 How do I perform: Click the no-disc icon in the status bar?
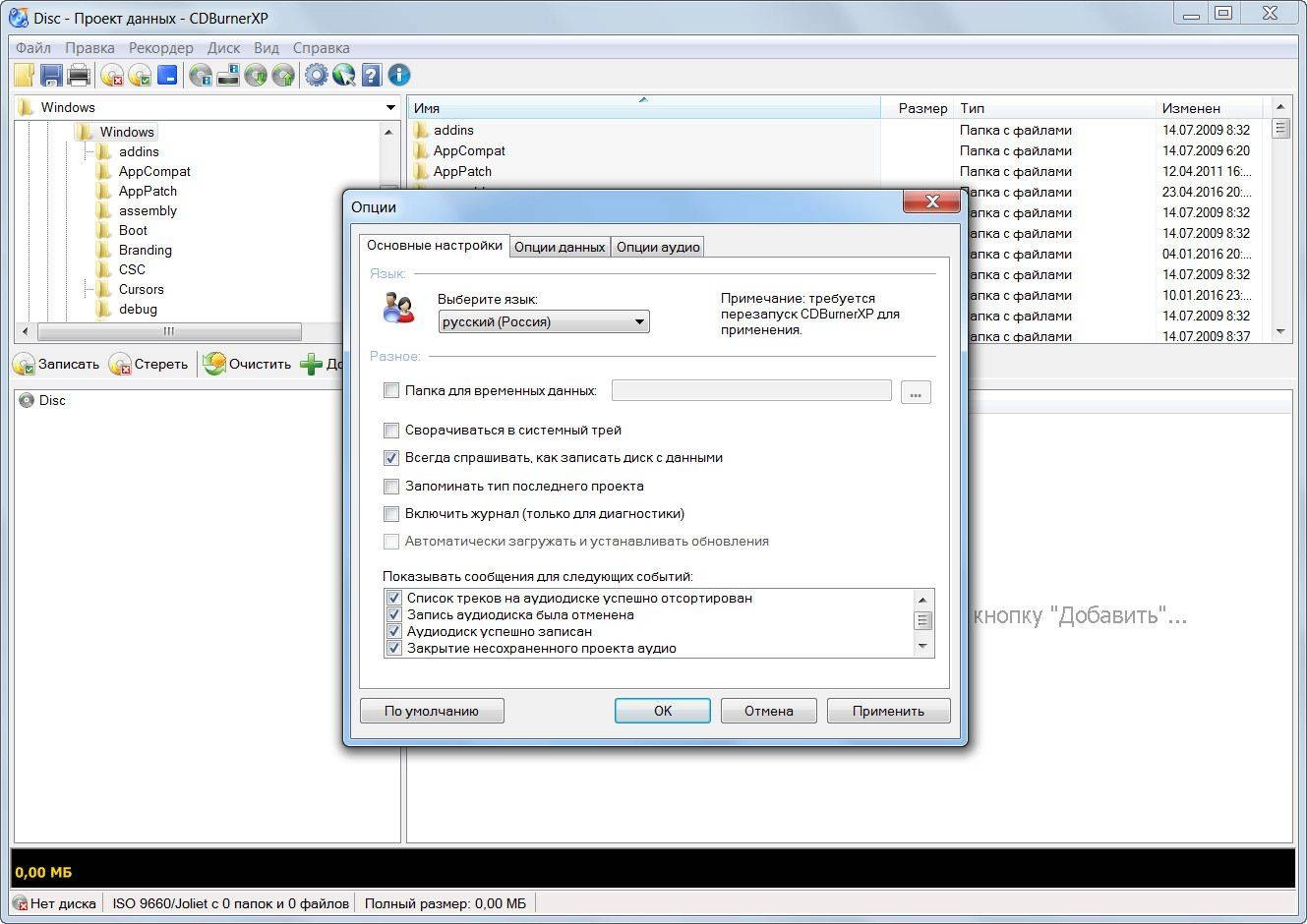[20, 903]
